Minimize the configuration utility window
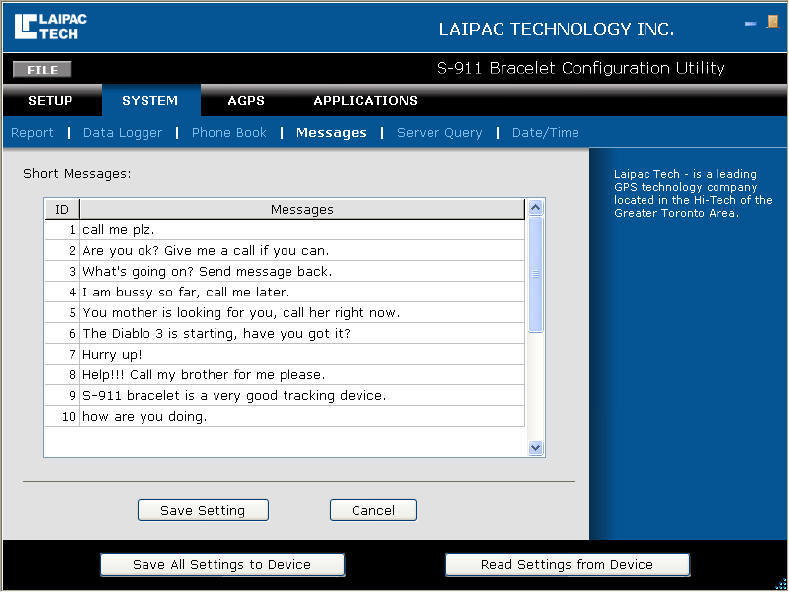 pyautogui.click(x=750, y=23)
